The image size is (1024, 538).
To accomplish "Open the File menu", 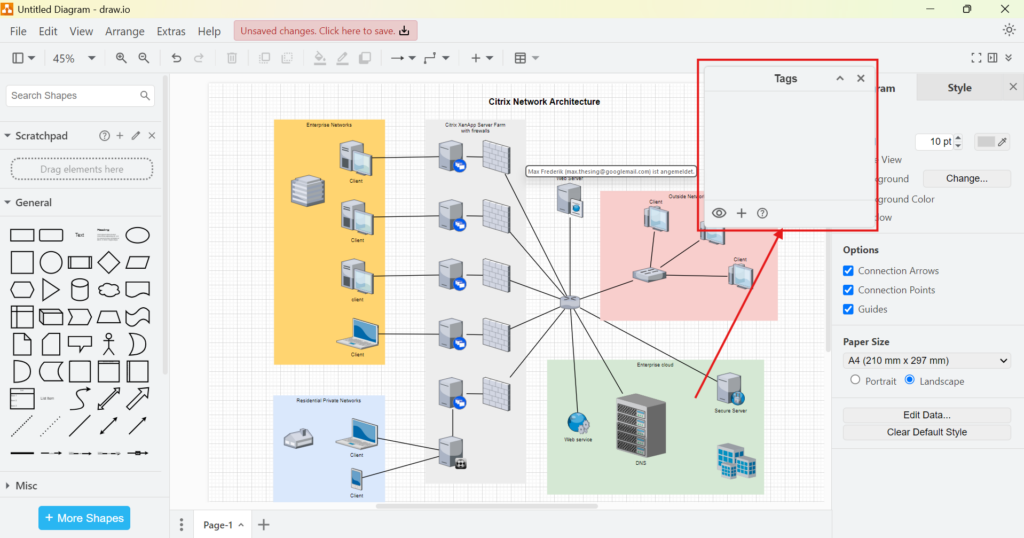I will (18, 31).
